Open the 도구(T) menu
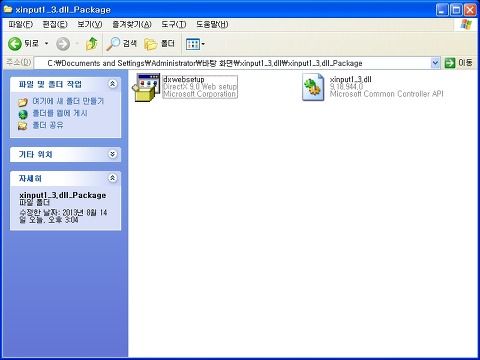The height and width of the screenshot is (360, 480). [x=174, y=24]
